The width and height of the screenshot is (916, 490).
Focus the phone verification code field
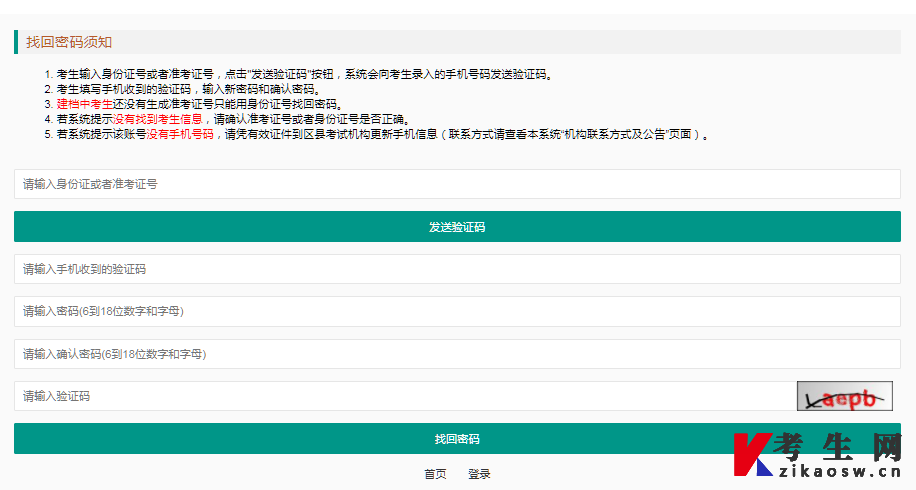pyautogui.click(x=457, y=269)
